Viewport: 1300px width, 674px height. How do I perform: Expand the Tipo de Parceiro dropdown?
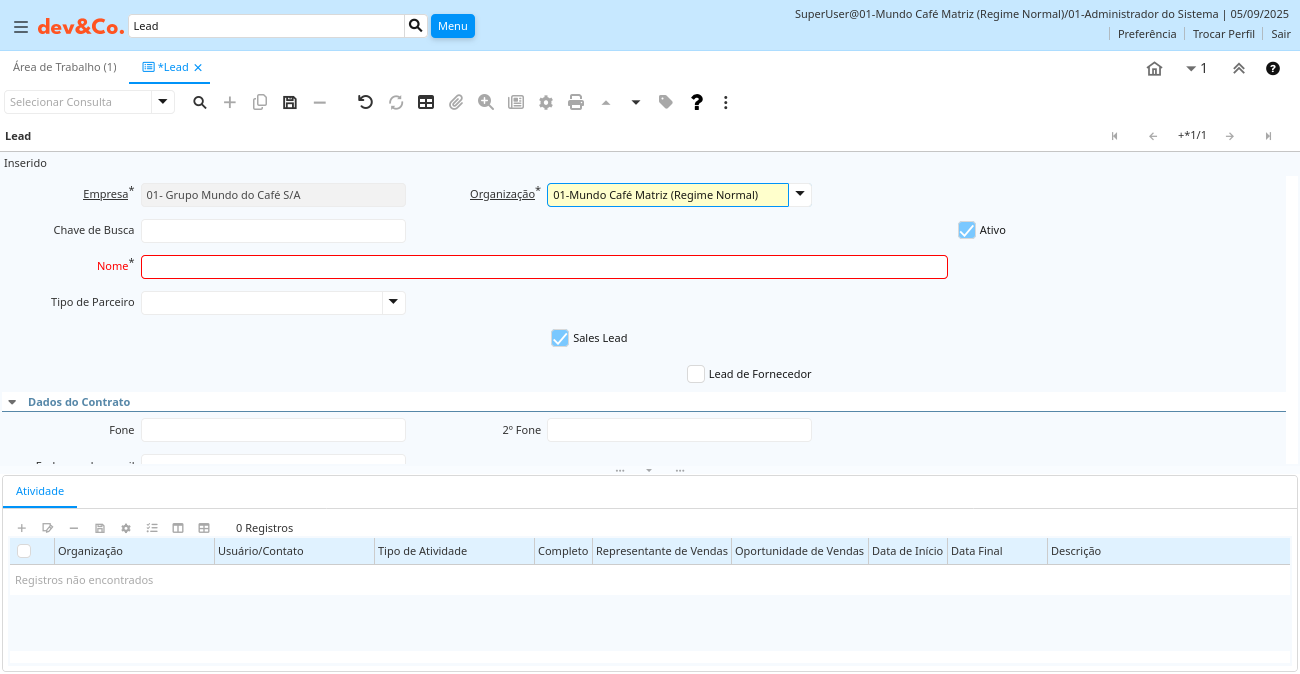click(394, 302)
